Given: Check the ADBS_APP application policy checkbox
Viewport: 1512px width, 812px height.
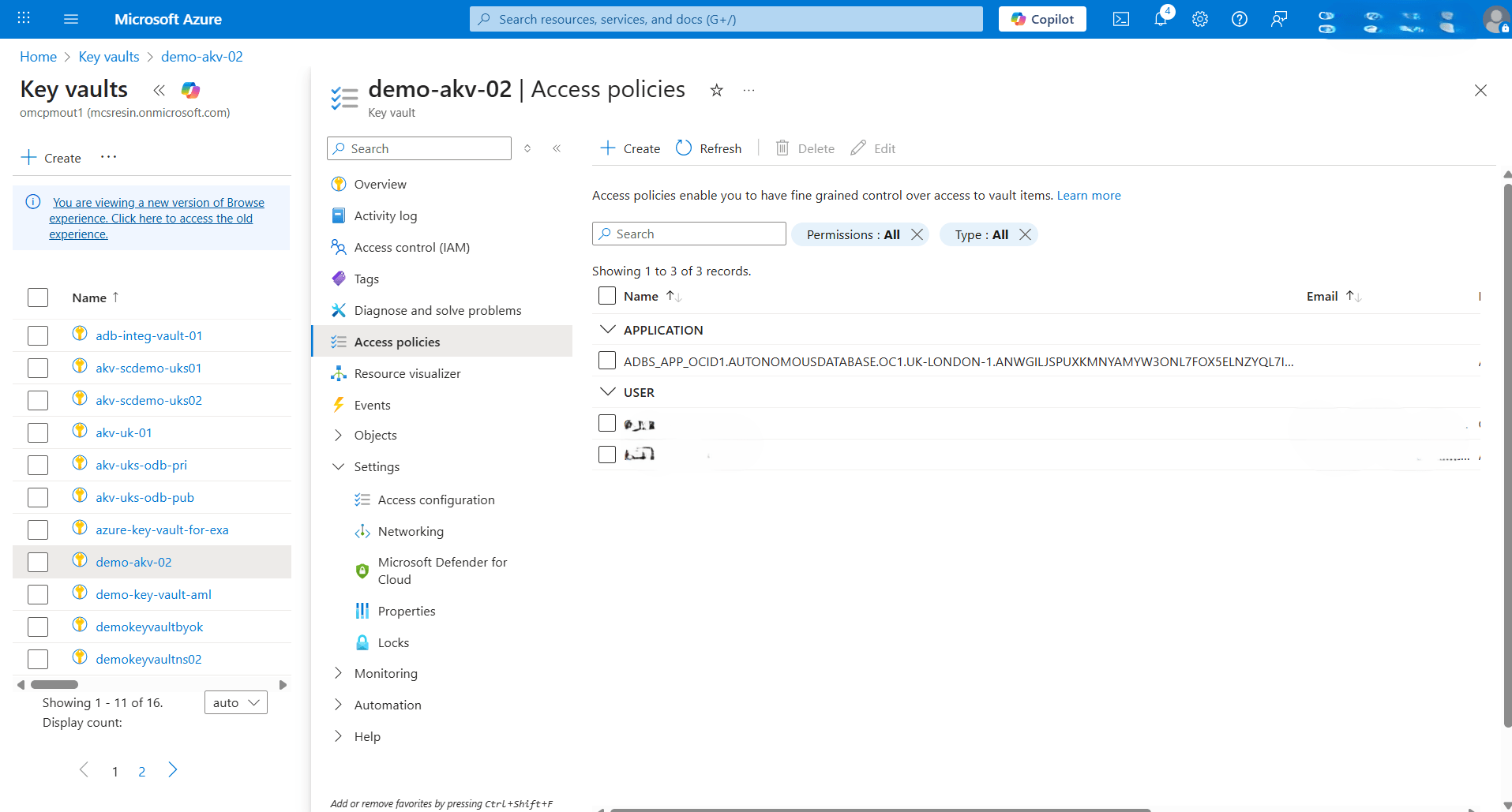Looking at the screenshot, I should point(606,361).
